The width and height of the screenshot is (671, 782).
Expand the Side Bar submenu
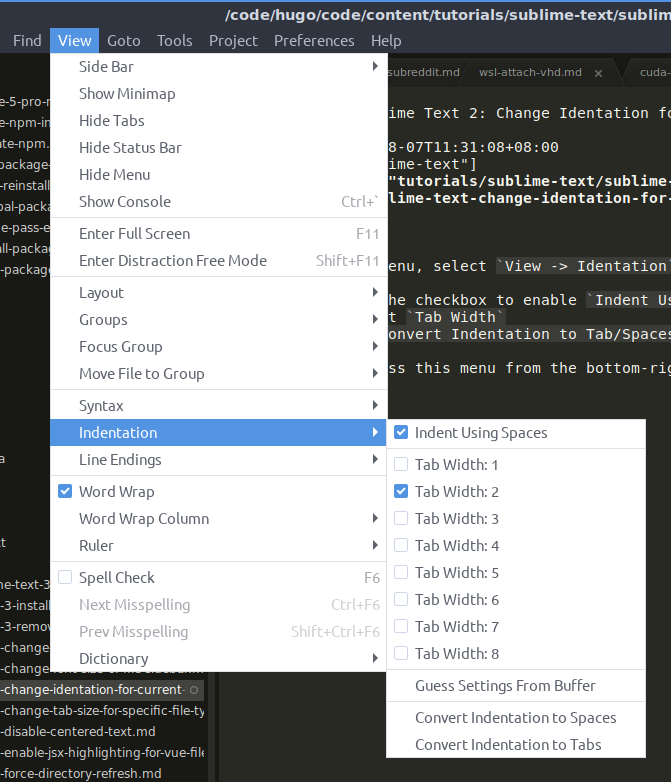click(219, 66)
